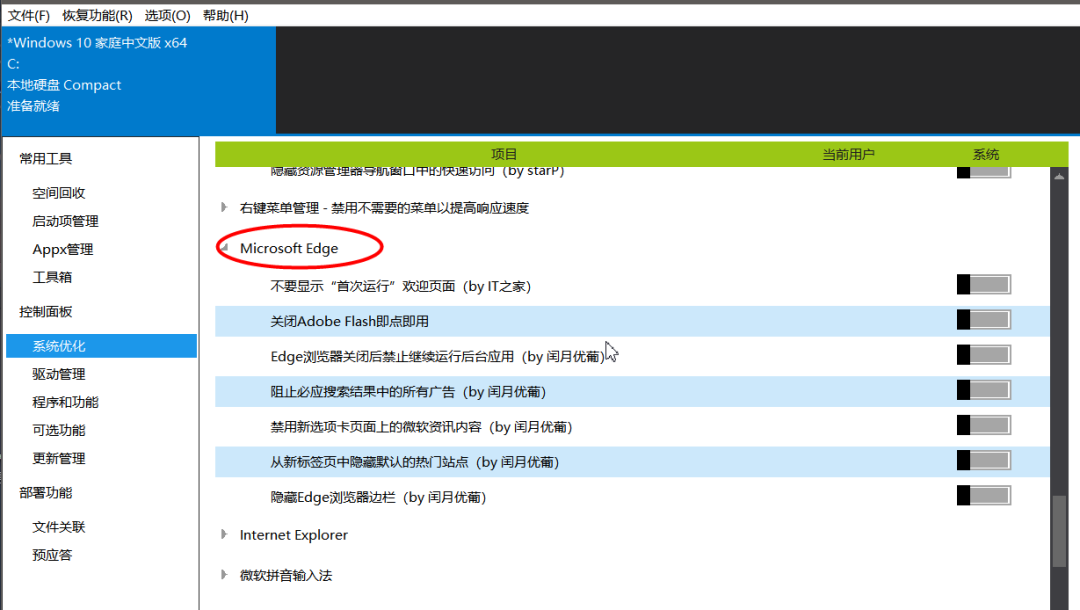Click the 部署功能 section header

click(45, 492)
